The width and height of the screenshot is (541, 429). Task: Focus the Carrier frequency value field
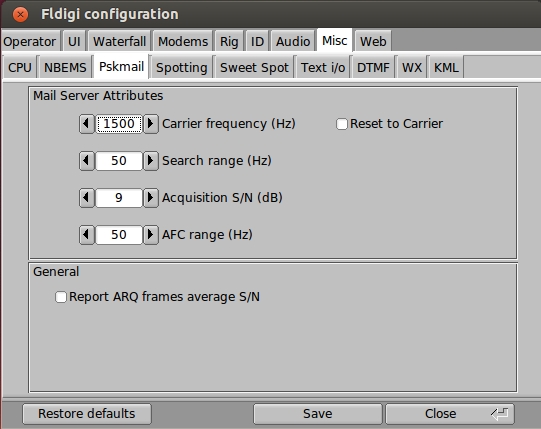point(119,124)
